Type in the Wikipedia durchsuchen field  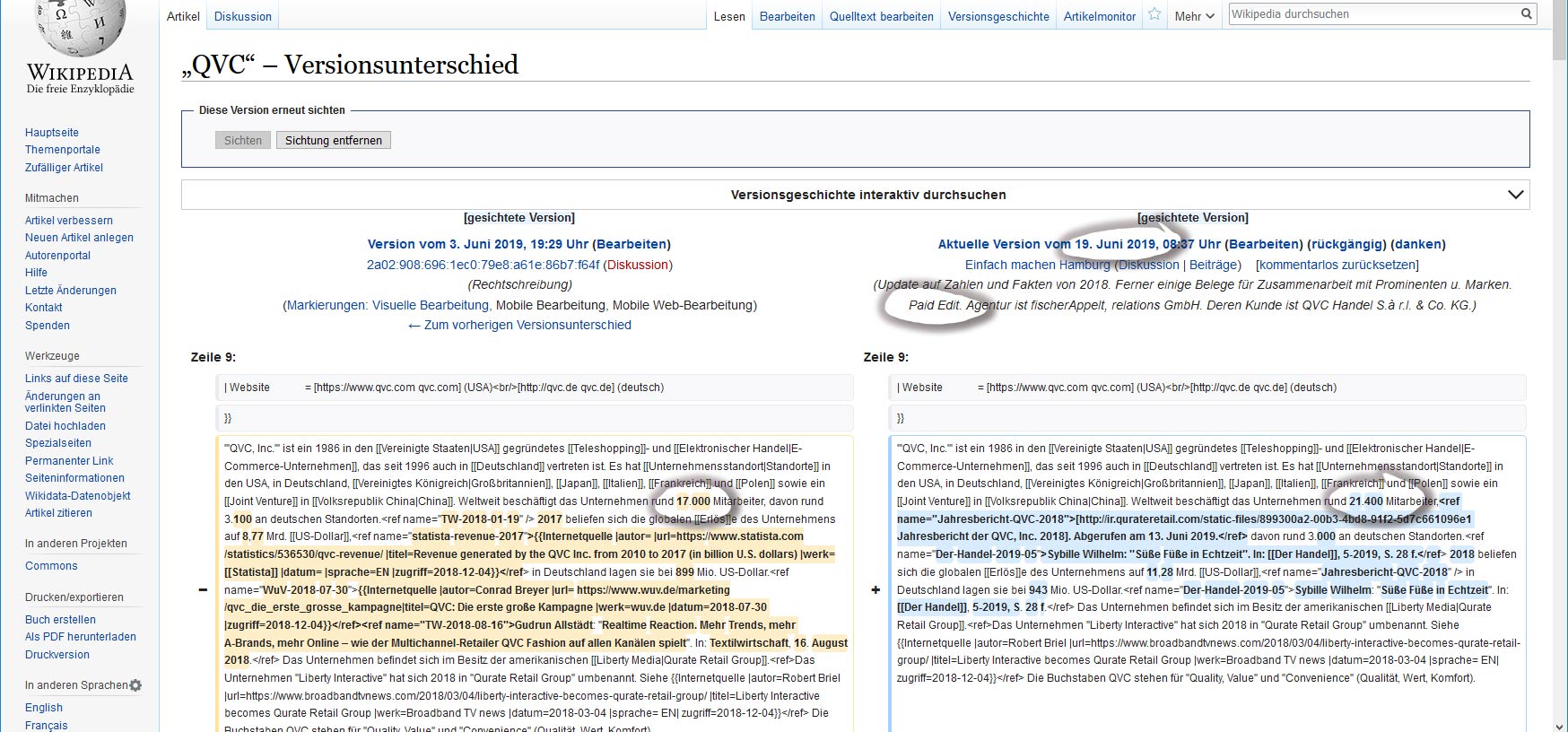click(x=1372, y=14)
